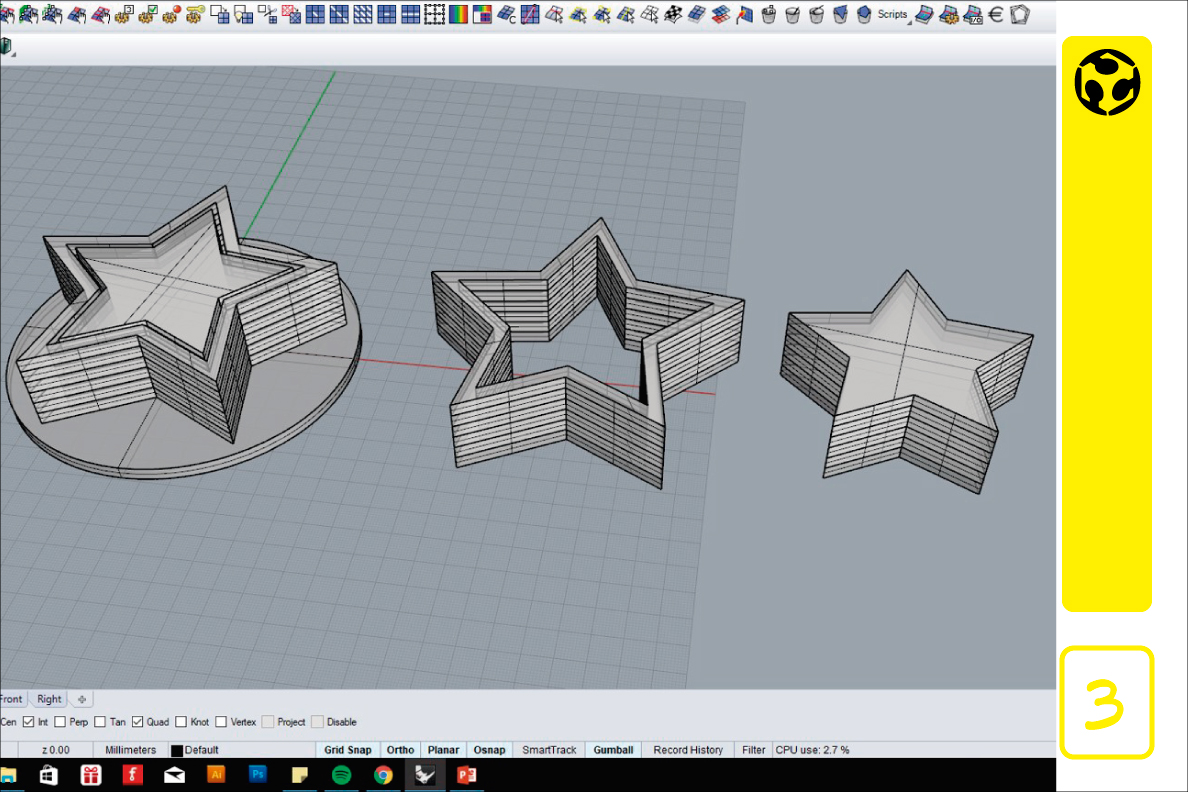Enable the Knot object snap checkbox

[181, 722]
